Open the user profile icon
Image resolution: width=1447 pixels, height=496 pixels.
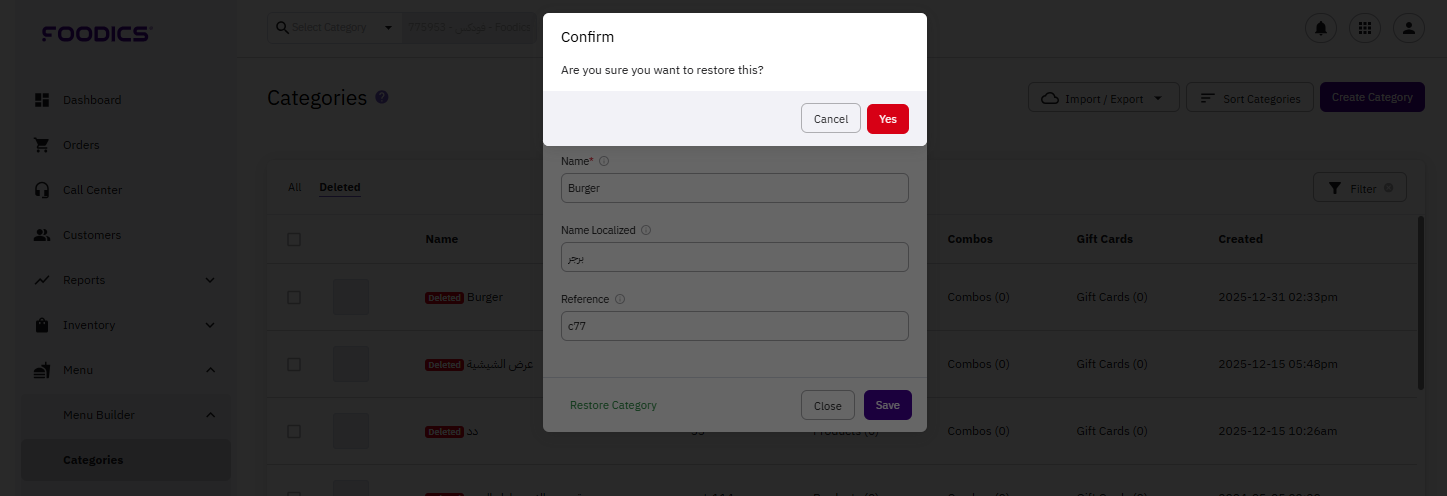[1408, 28]
